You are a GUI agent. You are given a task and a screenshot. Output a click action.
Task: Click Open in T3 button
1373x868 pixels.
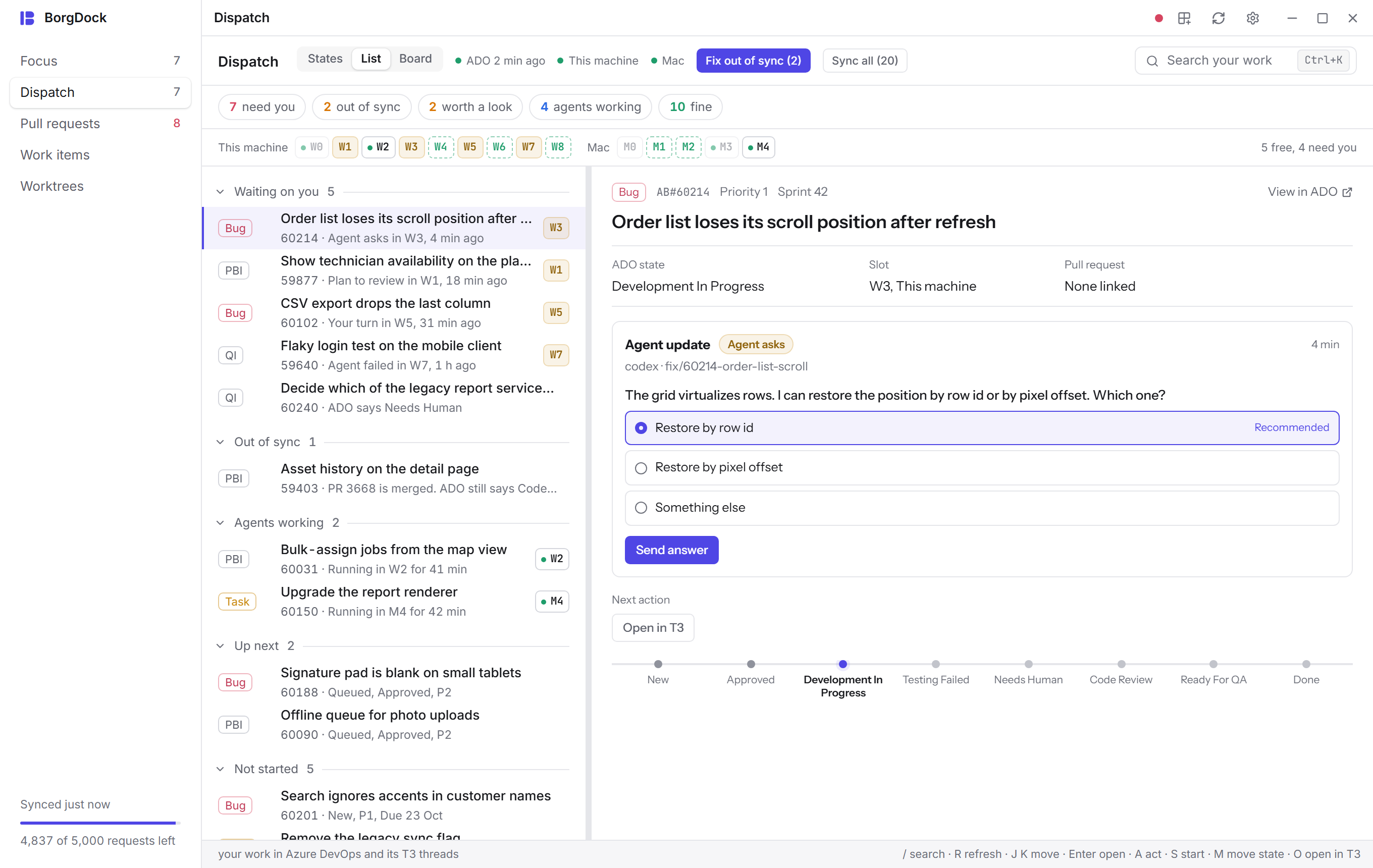(x=653, y=628)
